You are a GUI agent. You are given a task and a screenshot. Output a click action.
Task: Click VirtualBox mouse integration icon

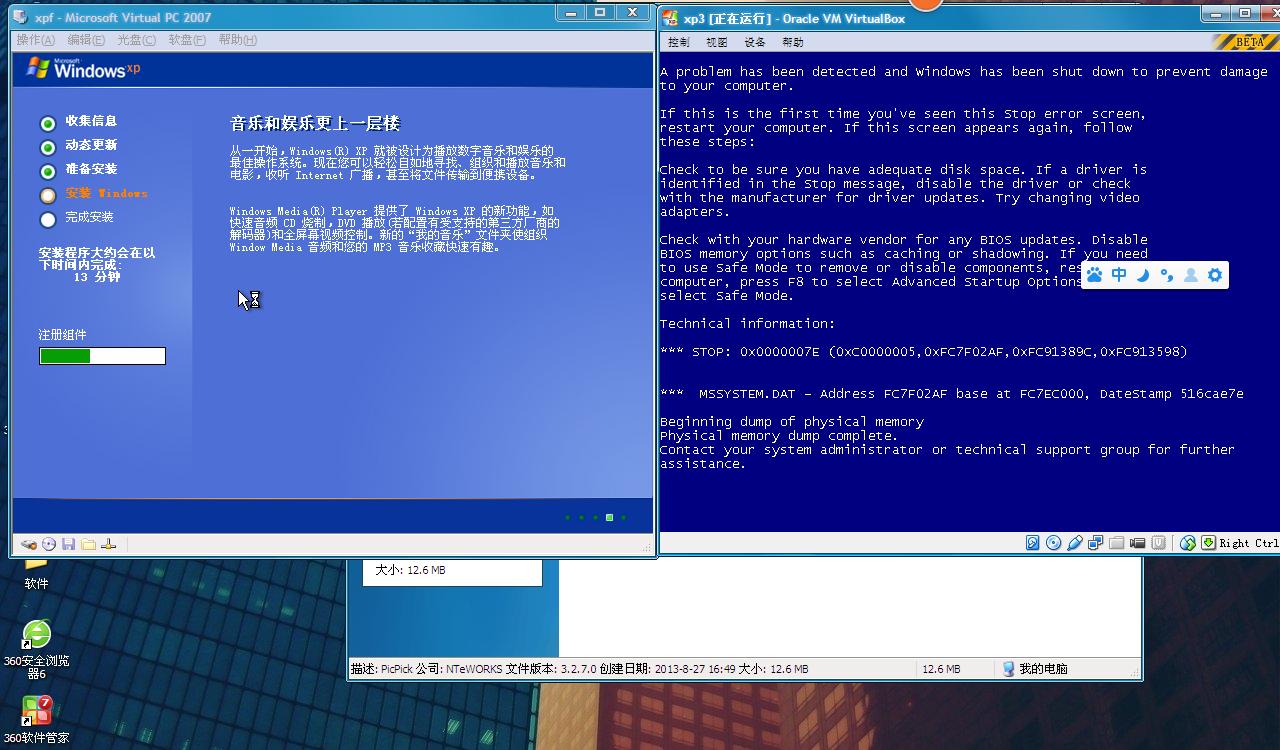coord(1188,543)
